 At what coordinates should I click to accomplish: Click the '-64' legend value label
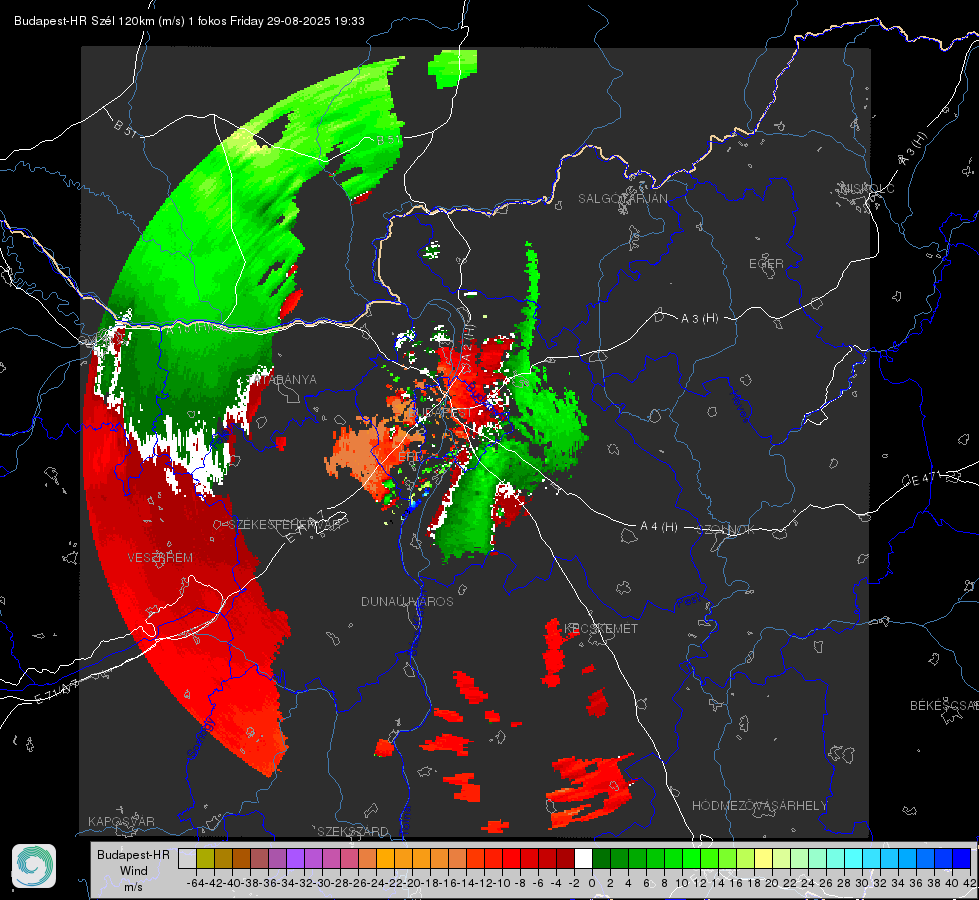click(196, 883)
